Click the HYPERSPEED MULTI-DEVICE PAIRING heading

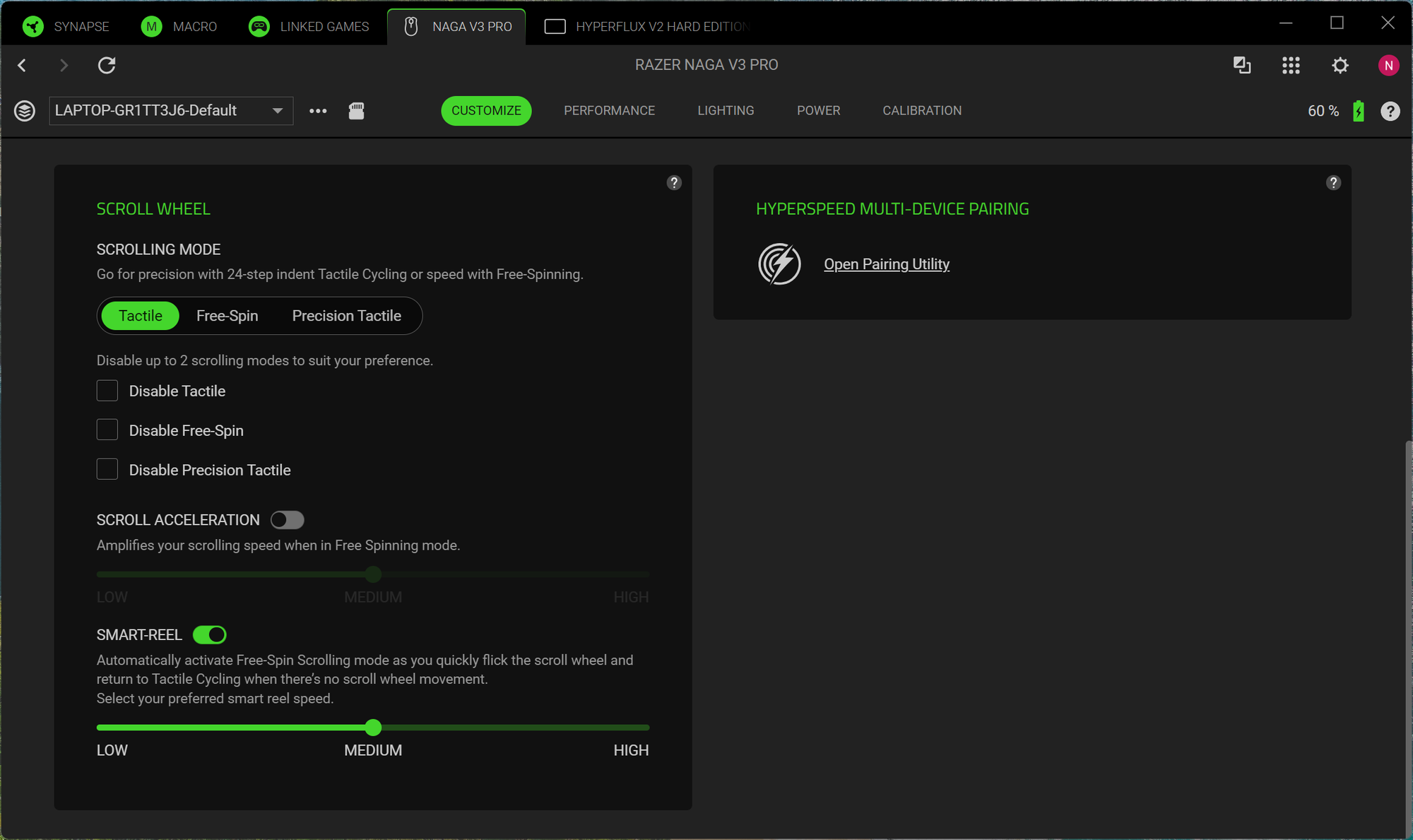pos(892,209)
